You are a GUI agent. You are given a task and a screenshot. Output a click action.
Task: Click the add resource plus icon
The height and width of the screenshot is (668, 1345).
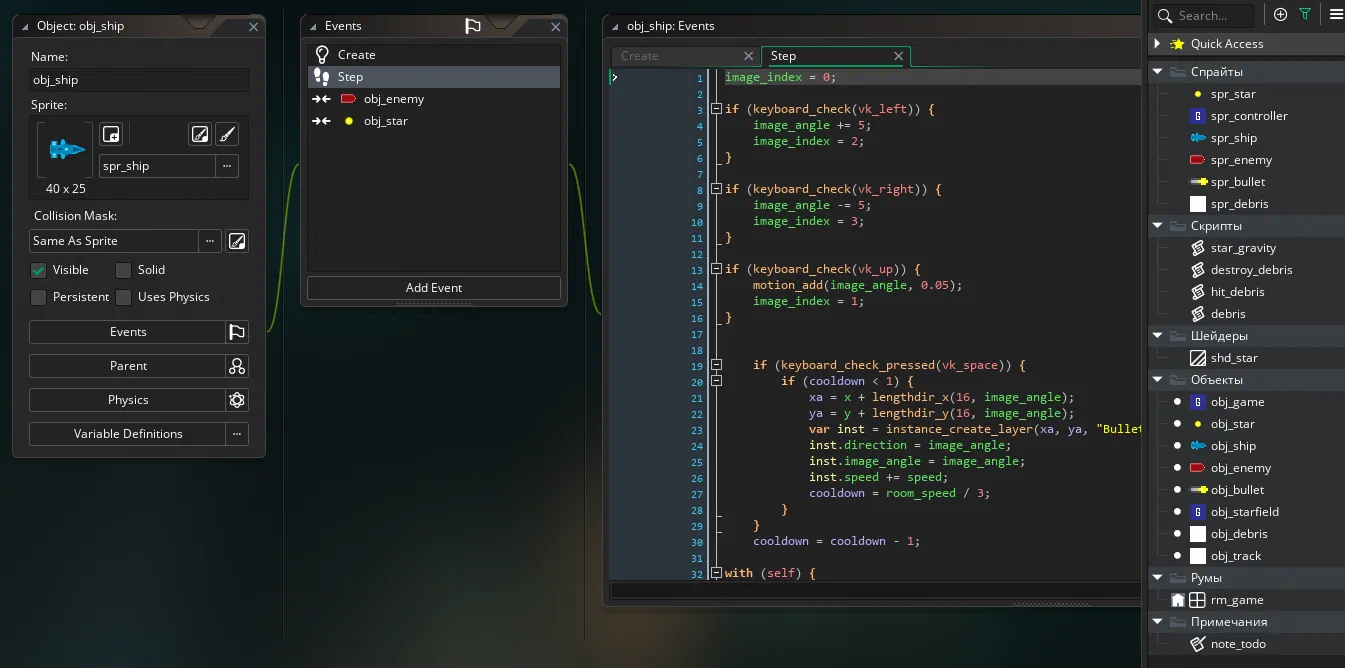[x=1280, y=15]
